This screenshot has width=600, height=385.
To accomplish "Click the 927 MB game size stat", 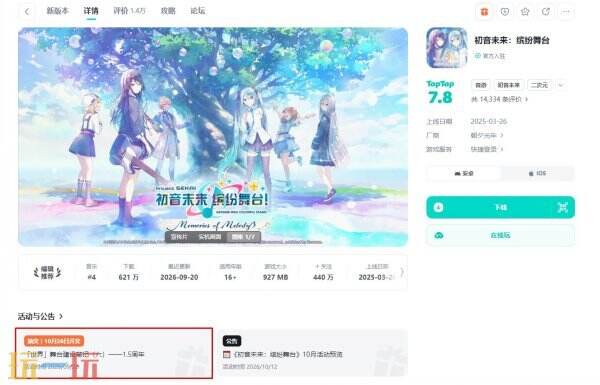I will coord(275,272).
